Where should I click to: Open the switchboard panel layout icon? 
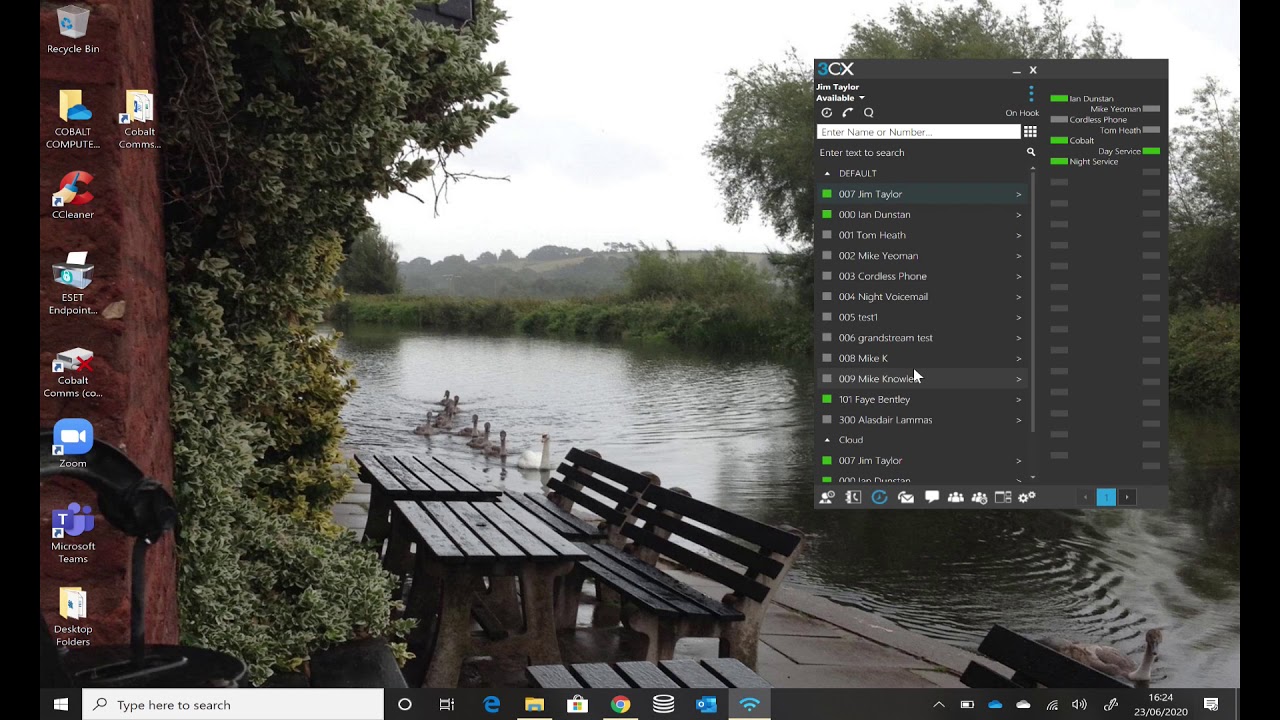[x=1003, y=497]
